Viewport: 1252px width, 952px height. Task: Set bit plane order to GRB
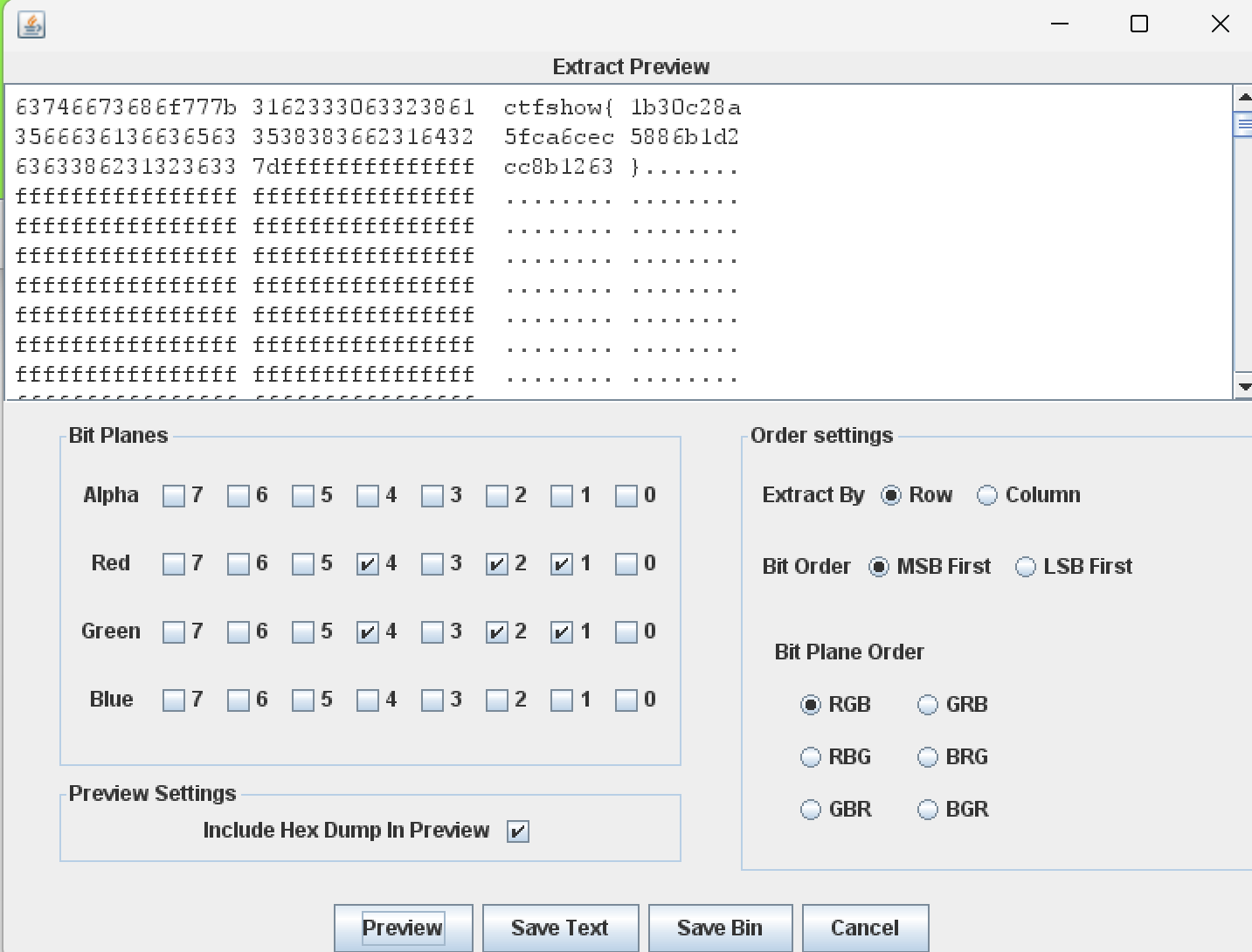[x=928, y=705]
